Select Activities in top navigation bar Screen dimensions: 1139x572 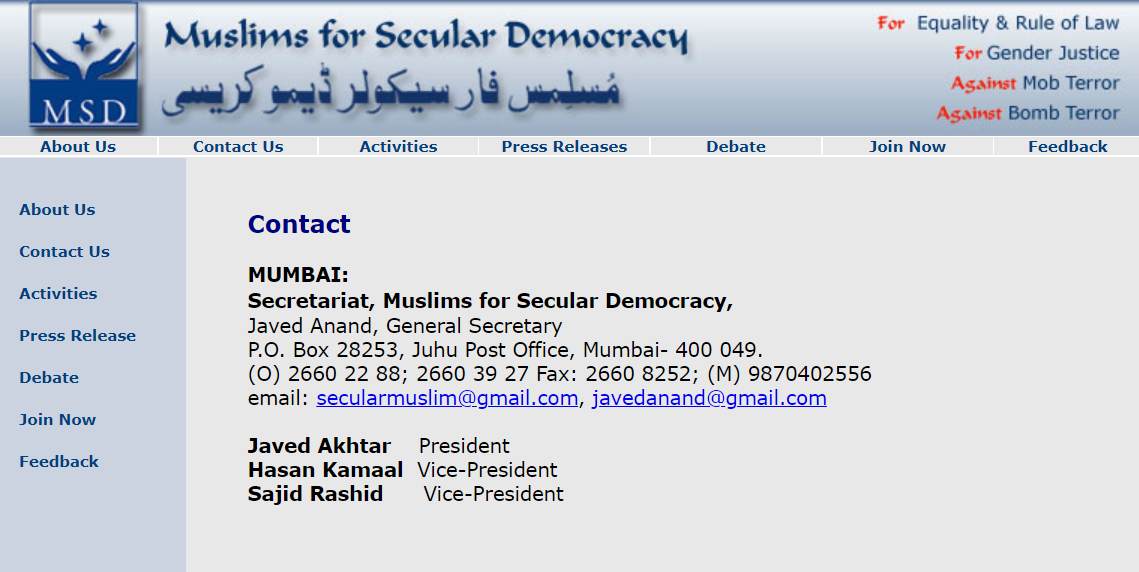click(x=398, y=146)
